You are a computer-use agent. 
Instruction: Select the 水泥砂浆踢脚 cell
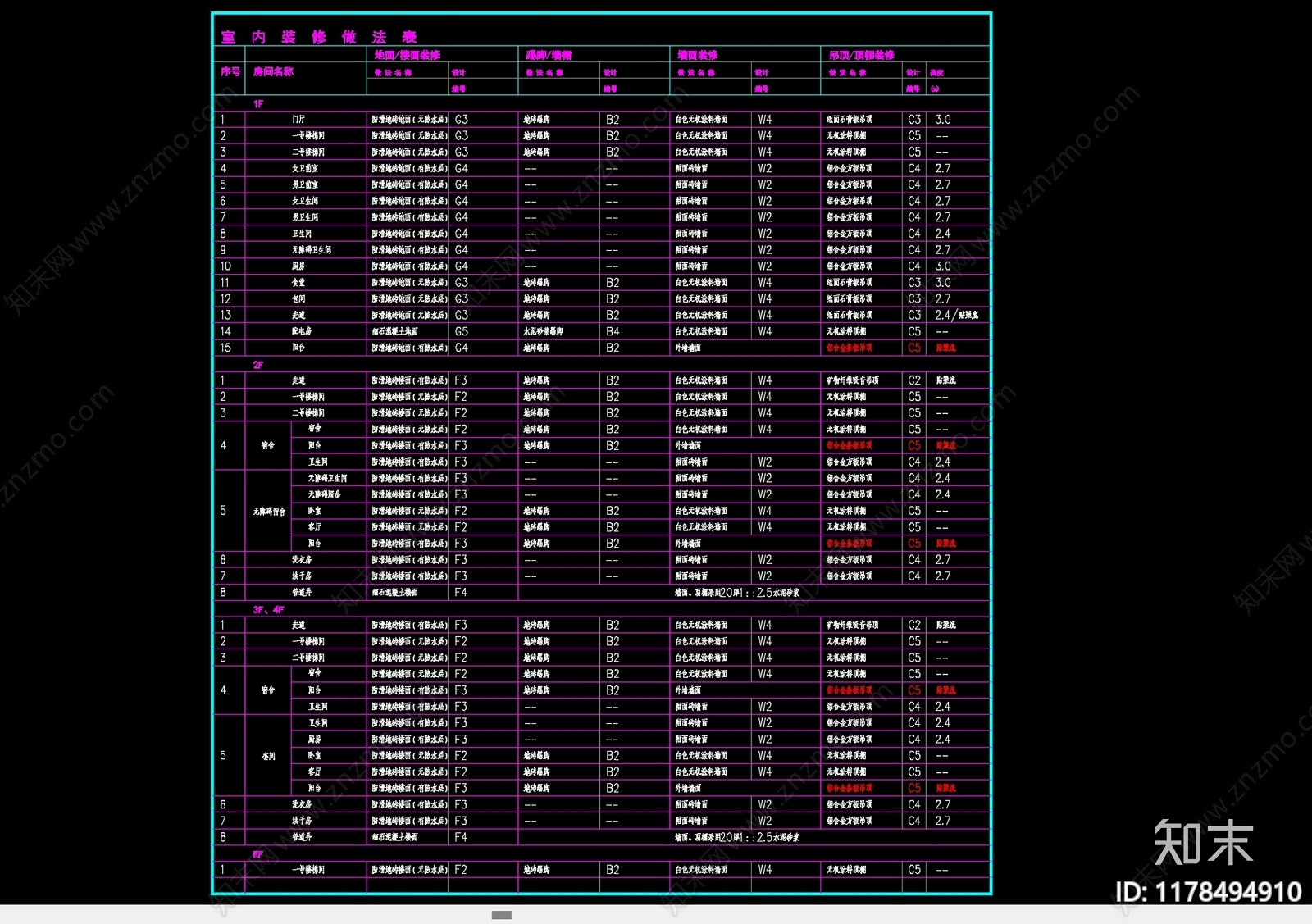pos(544,332)
